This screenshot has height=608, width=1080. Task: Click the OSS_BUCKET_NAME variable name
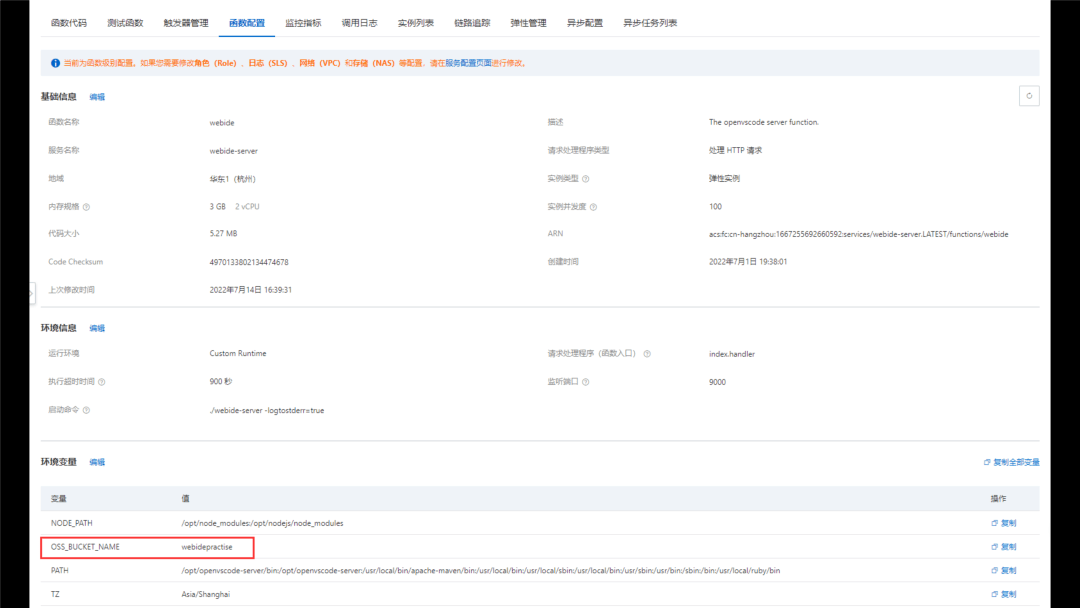[85, 547]
